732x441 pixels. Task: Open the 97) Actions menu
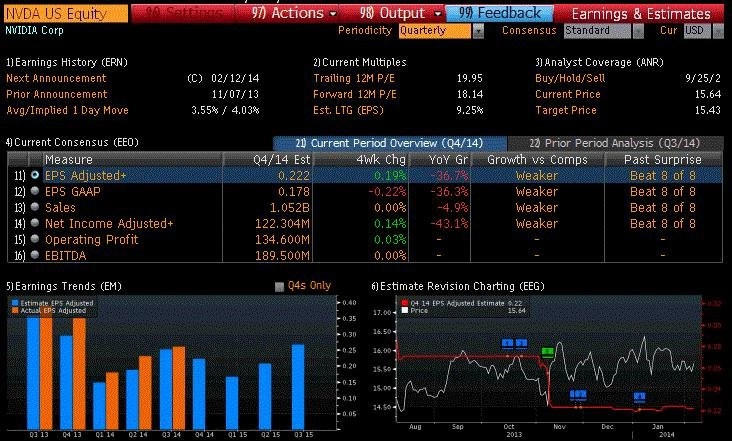point(294,13)
